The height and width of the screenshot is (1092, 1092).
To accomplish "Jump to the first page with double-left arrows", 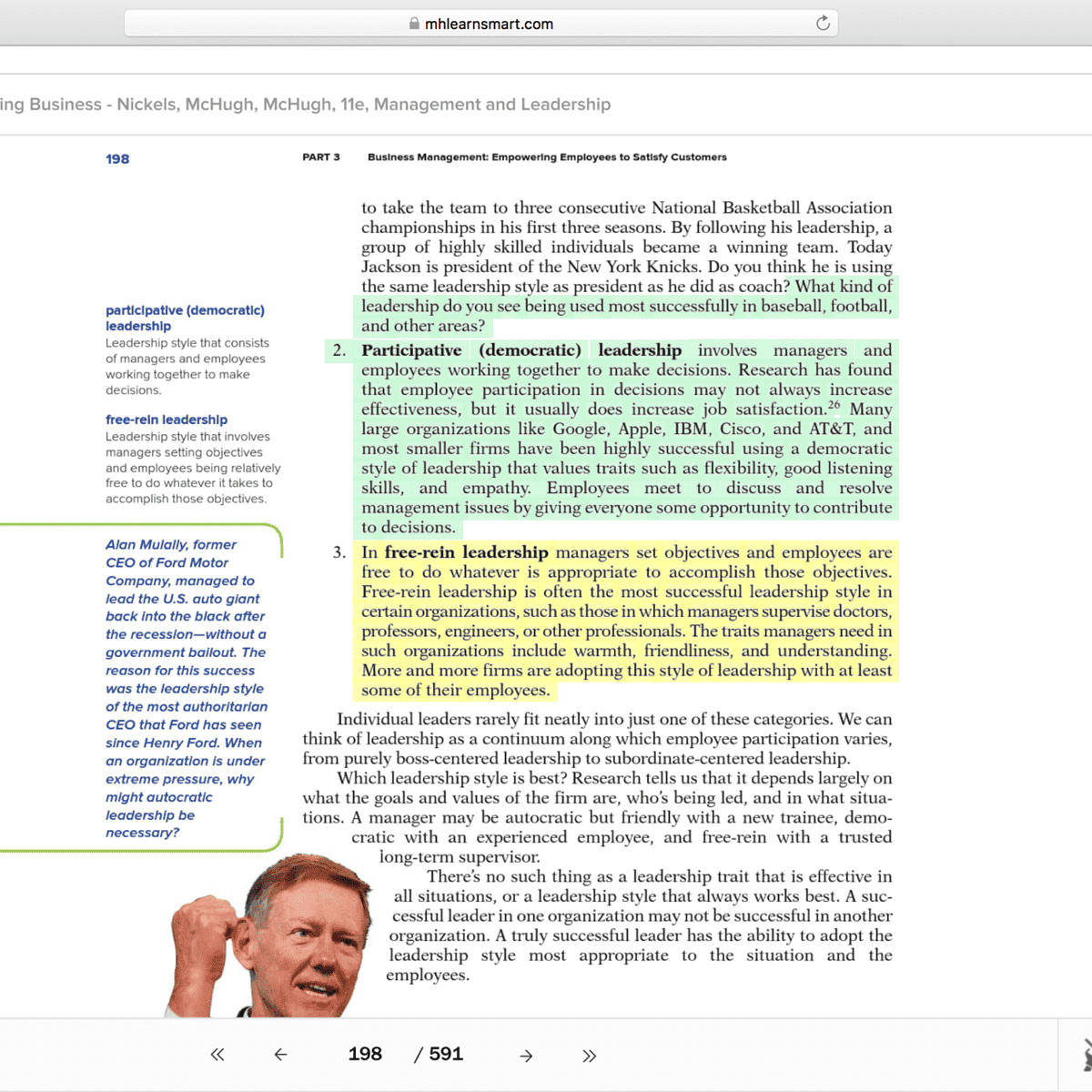I will click(217, 1055).
